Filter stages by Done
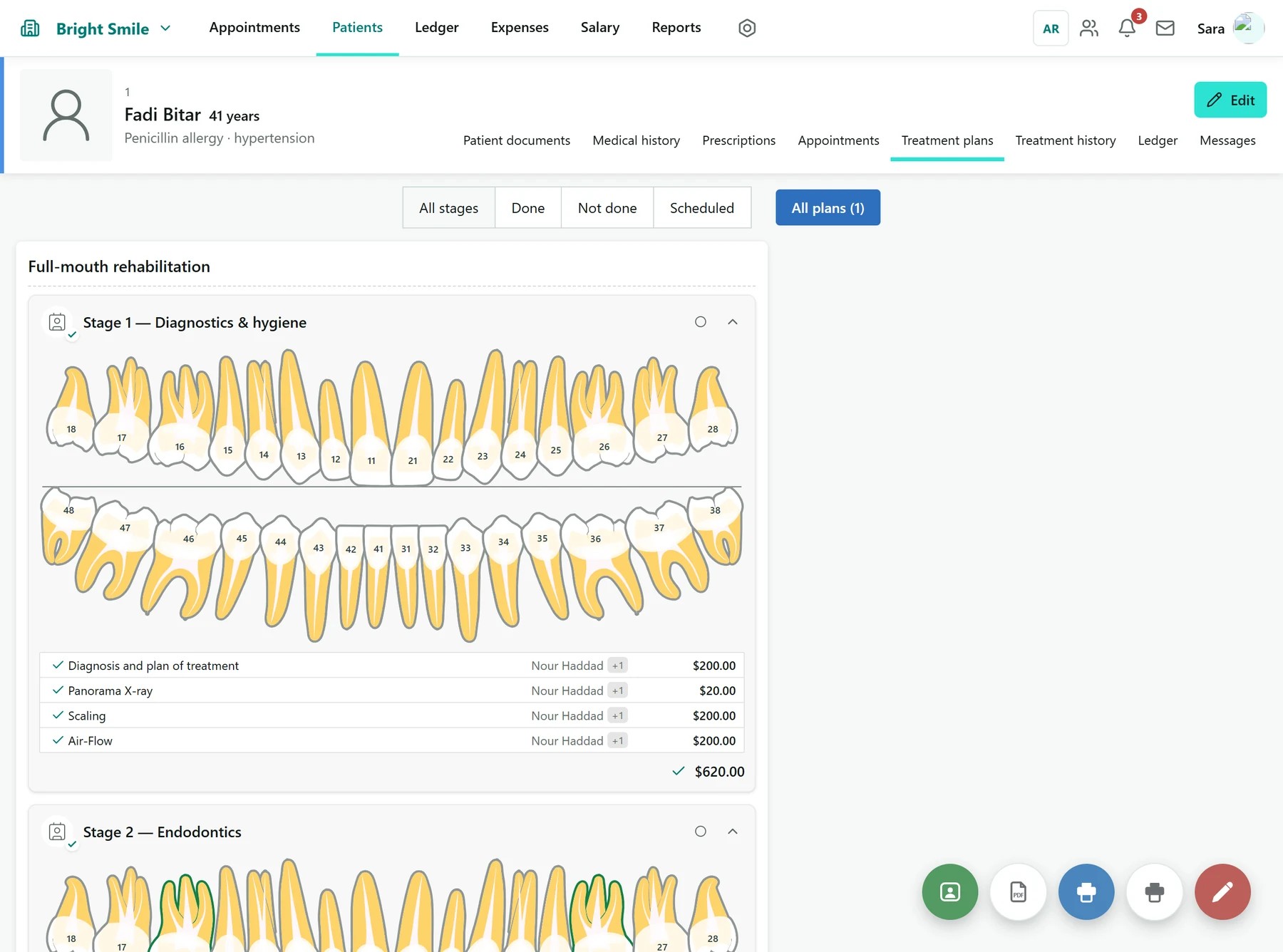This screenshot has height=952, width=1283. tap(528, 208)
